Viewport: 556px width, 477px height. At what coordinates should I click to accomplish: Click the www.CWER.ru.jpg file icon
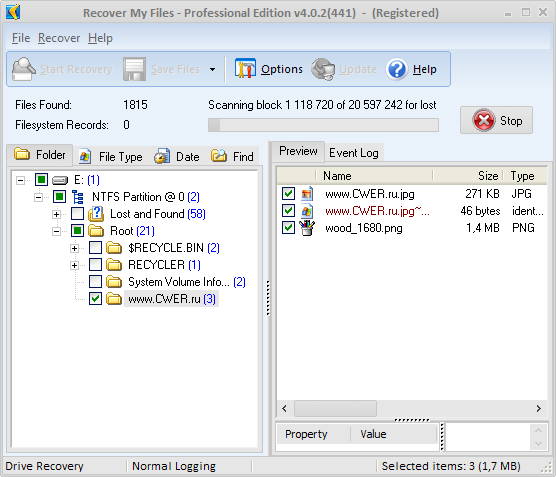point(307,194)
